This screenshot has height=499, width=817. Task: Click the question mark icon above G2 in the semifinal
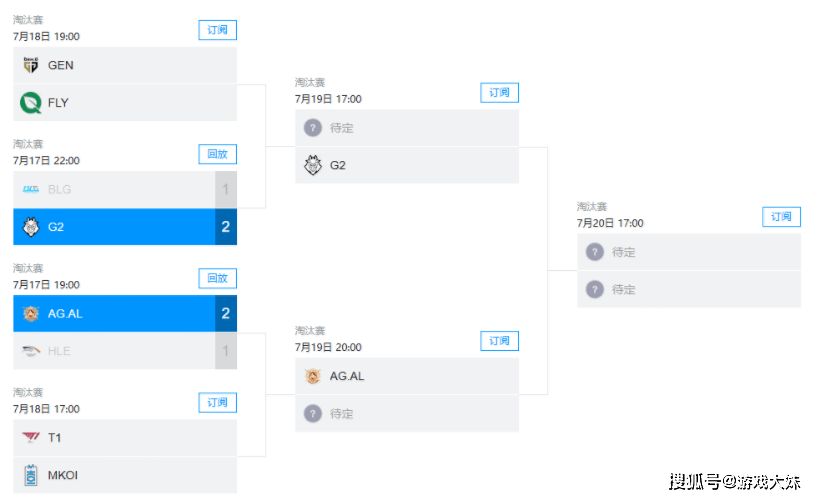point(313,128)
